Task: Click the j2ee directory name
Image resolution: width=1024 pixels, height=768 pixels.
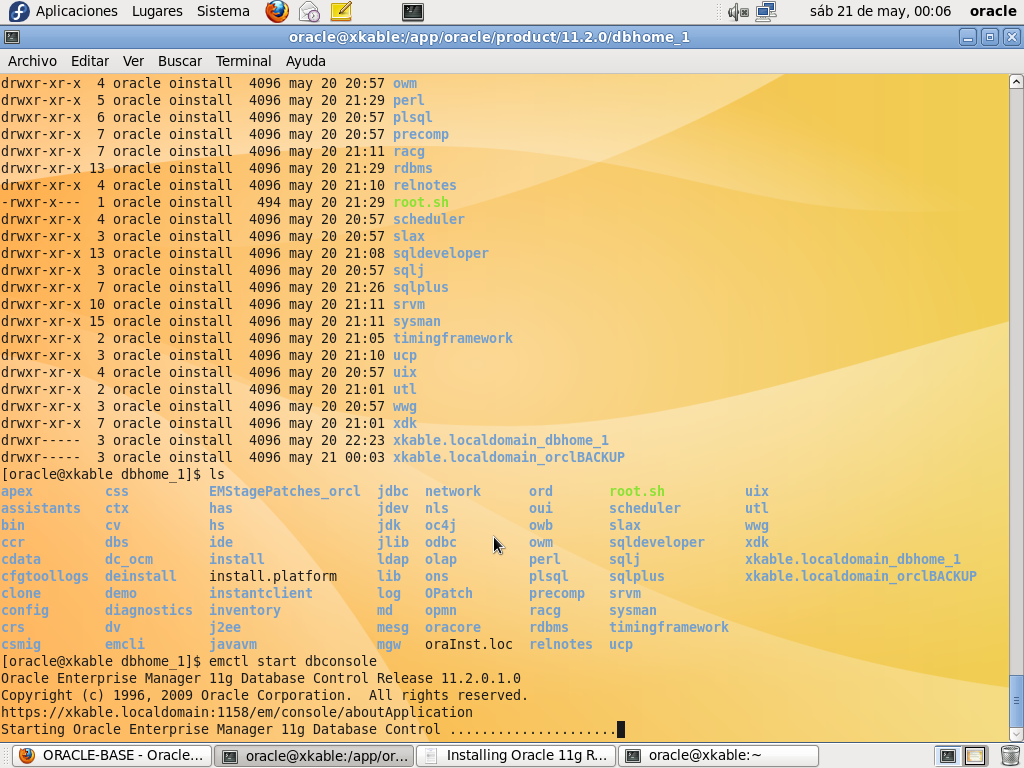Action: [225, 627]
